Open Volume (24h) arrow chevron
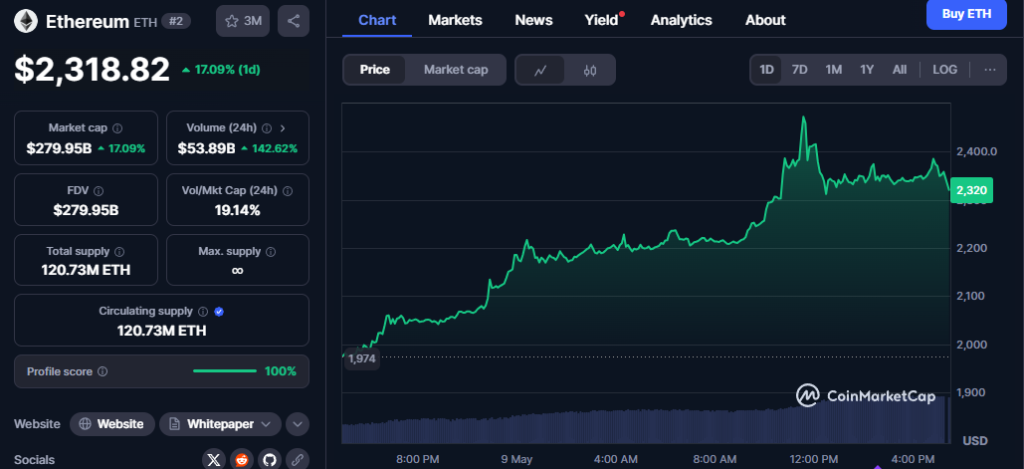Screen dimensions: 1024x469 point(282,128)
